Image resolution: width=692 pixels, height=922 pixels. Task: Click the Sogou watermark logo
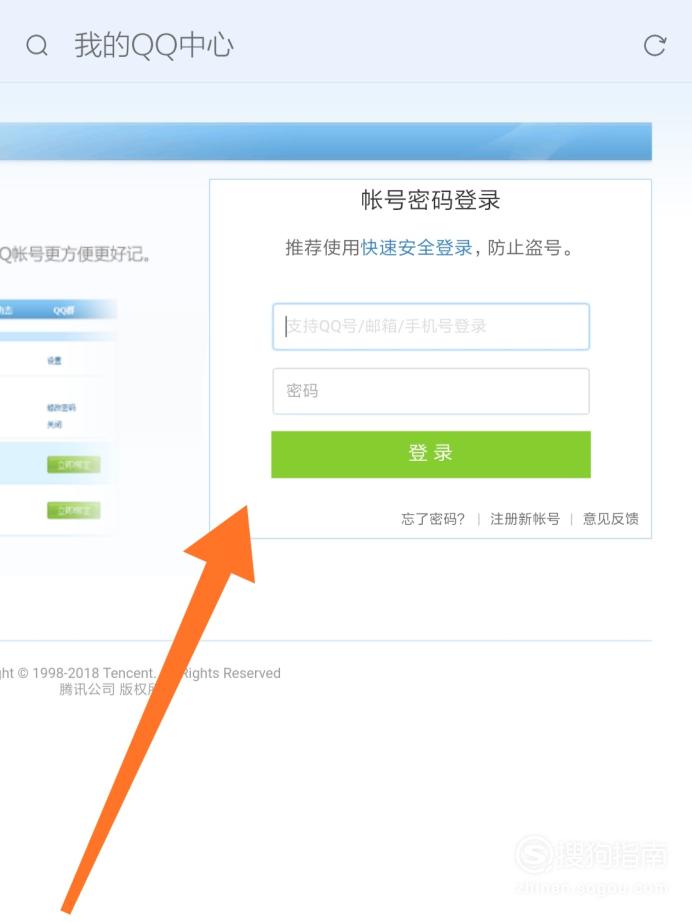click(591, 855)
